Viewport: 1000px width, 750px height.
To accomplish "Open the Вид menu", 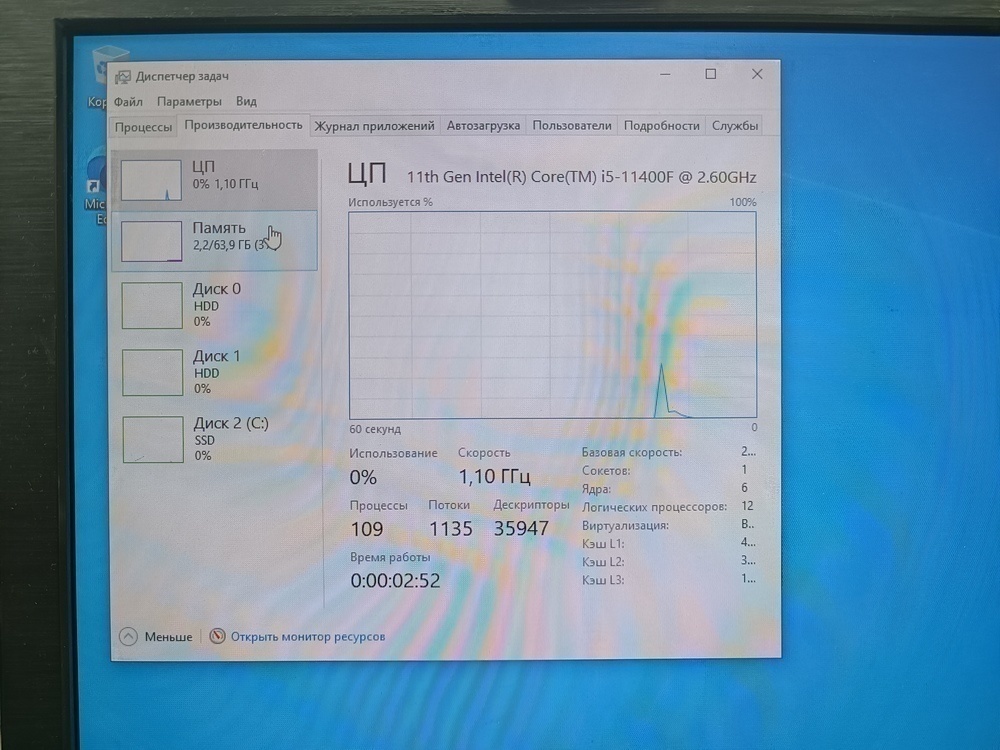I will tap(245, 101).
